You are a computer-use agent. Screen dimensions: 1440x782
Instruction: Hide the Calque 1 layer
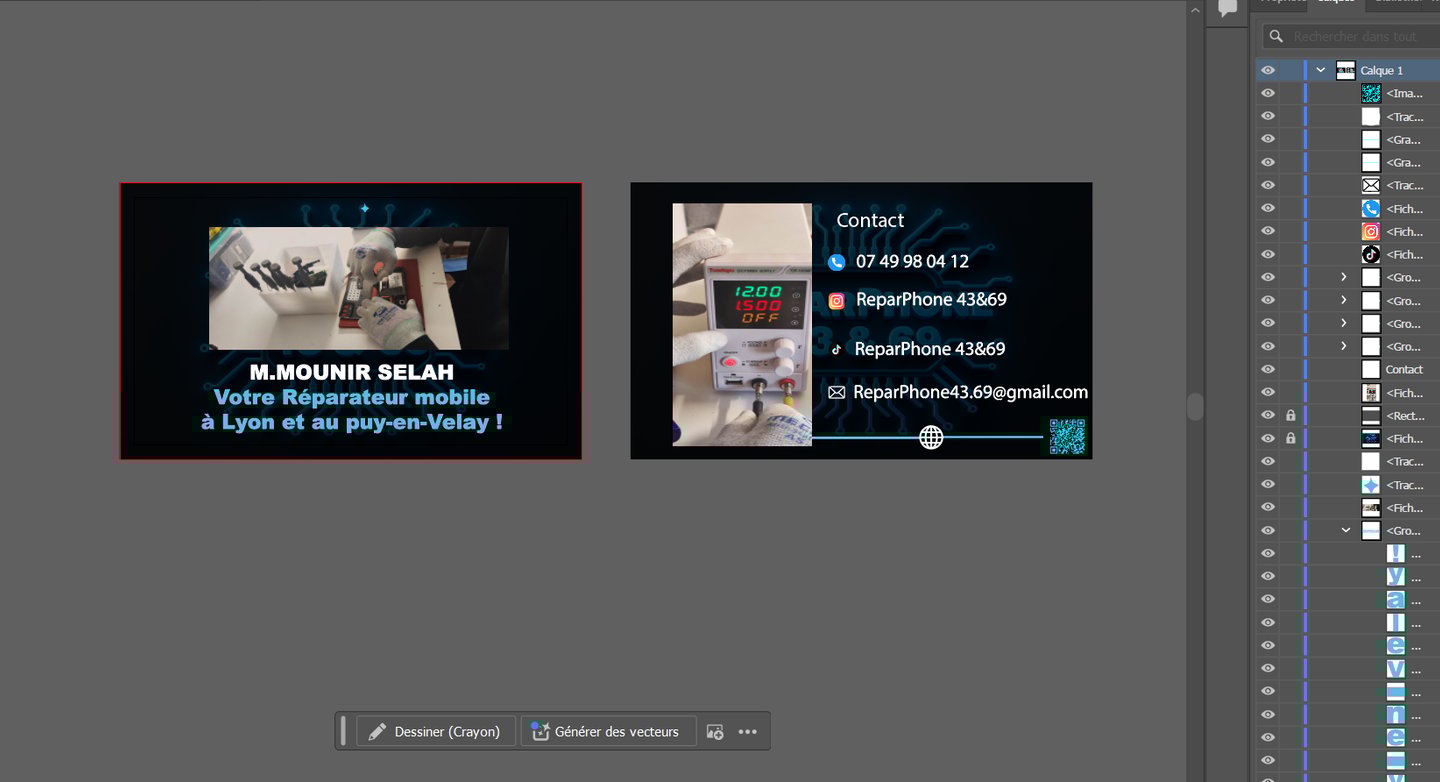pos(1268,70)
